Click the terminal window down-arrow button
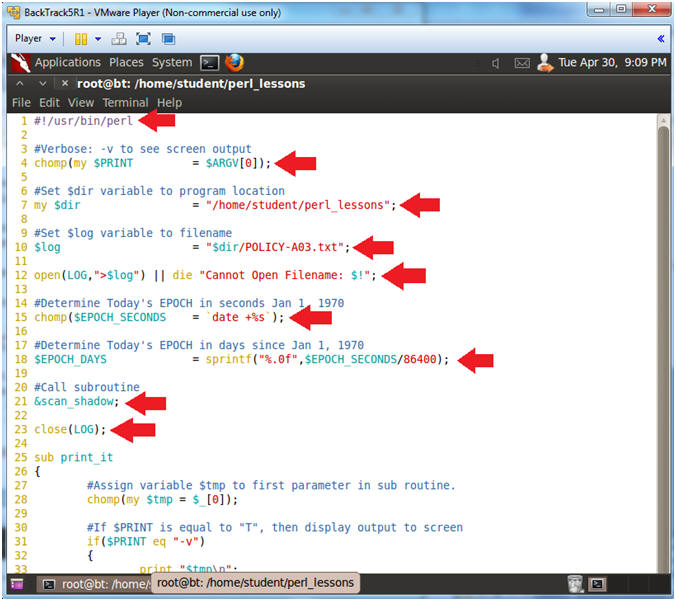The width and height of the screenshot is (676, 601). pyautogui.click(x=42, y=83)
